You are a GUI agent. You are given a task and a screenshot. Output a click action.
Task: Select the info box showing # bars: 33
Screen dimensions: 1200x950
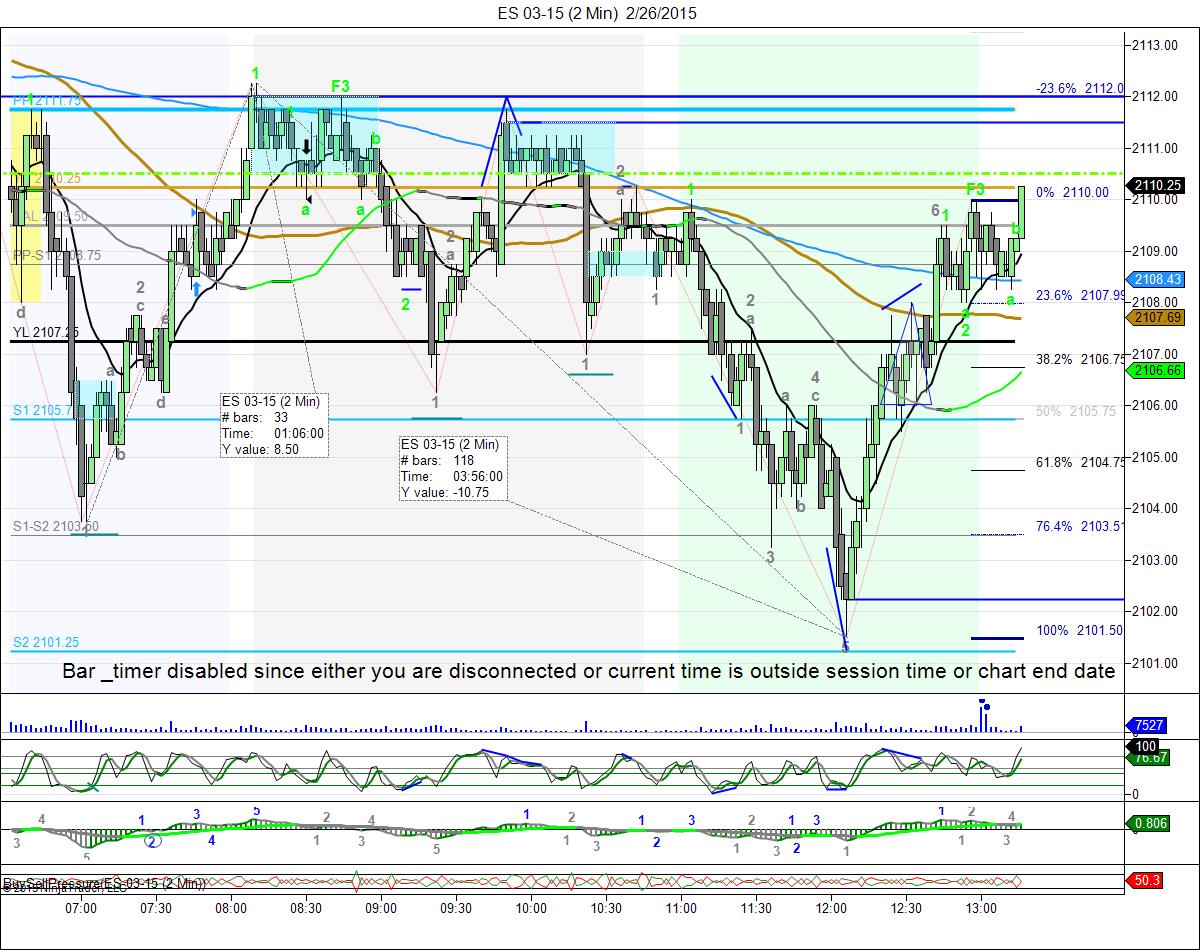[273, 425]
